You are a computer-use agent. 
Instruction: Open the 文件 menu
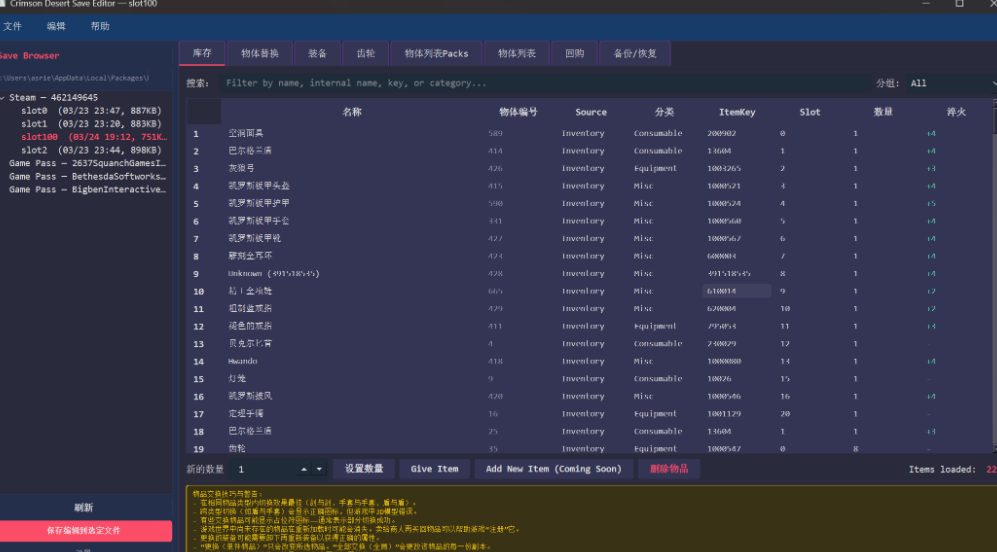[x=12, y=26]
